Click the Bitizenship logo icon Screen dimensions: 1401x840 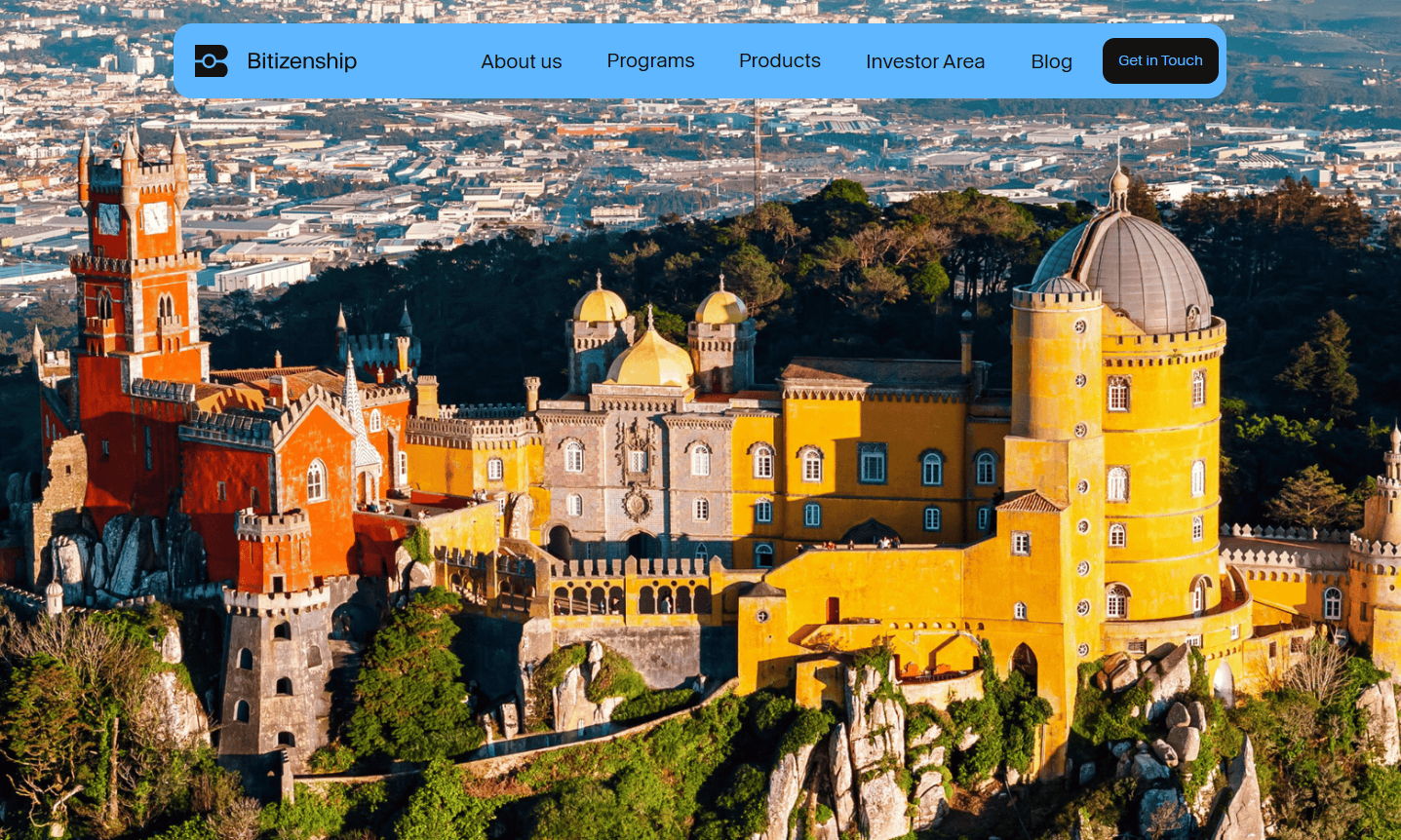tap(212, 60)
